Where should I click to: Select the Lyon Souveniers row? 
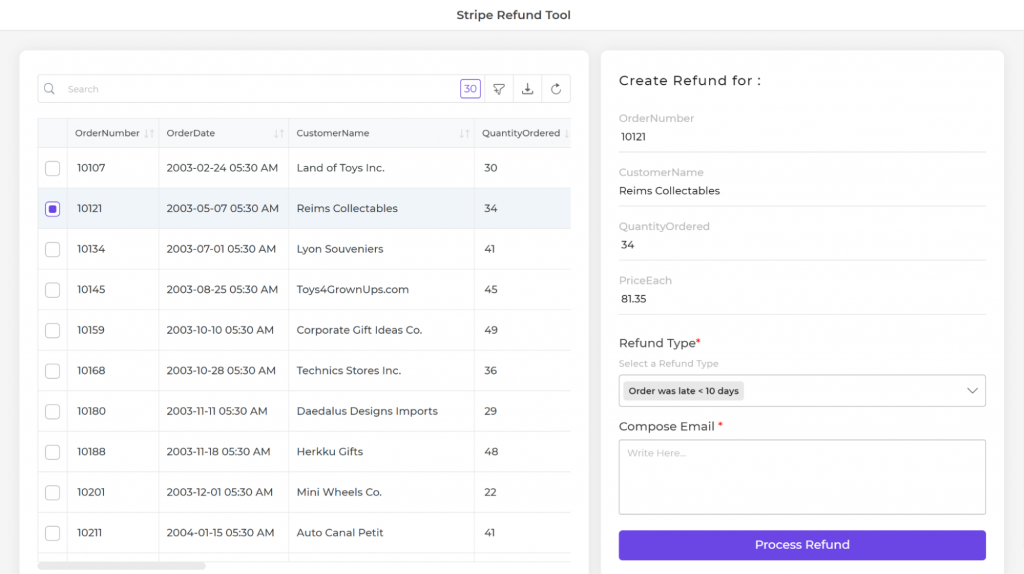[x=340, y=249]
